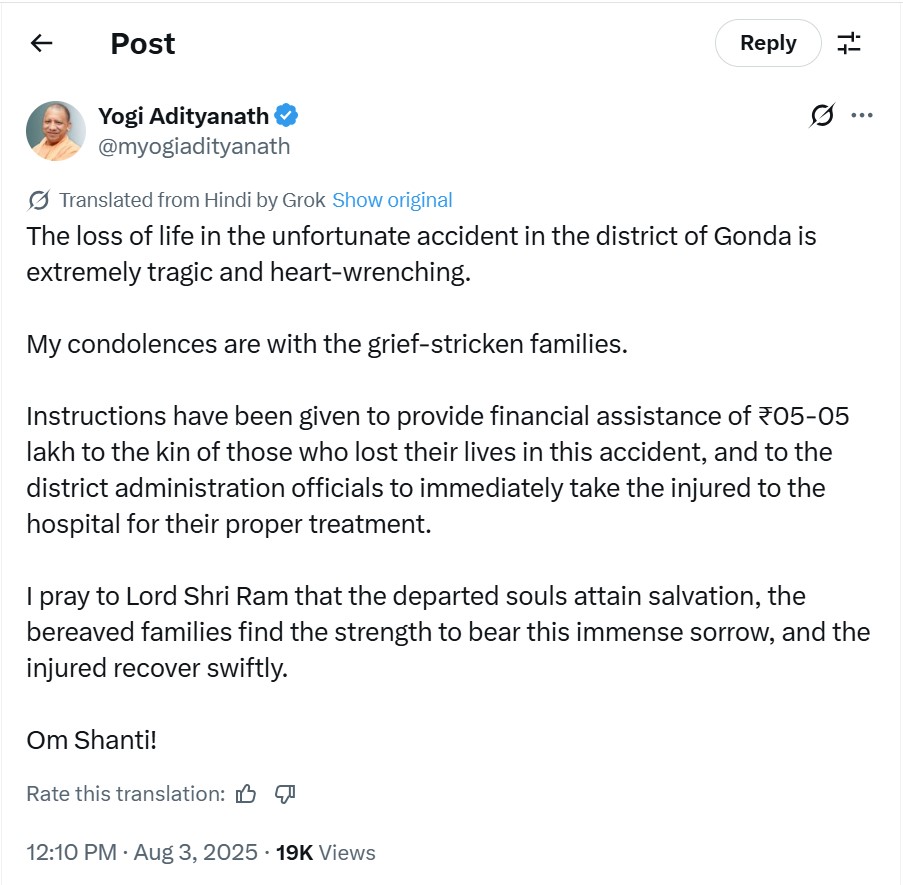This screenshot has width=903, height=885.
Task: Open the three-dot more options menu
Action: pos(862,116)
